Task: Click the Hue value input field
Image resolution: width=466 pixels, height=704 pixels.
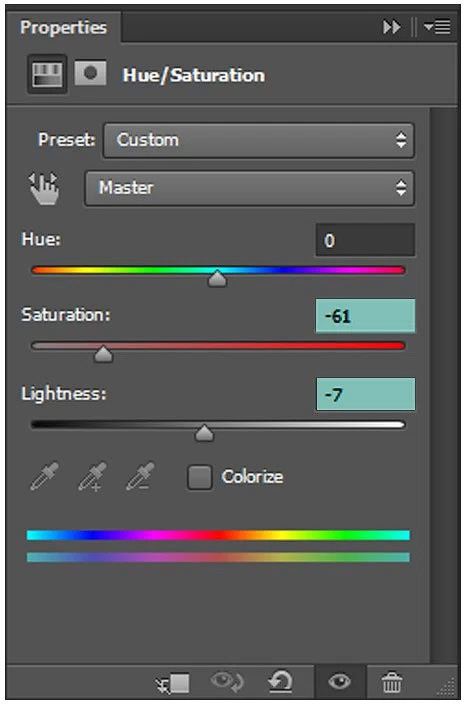Action: pos(365,240)
